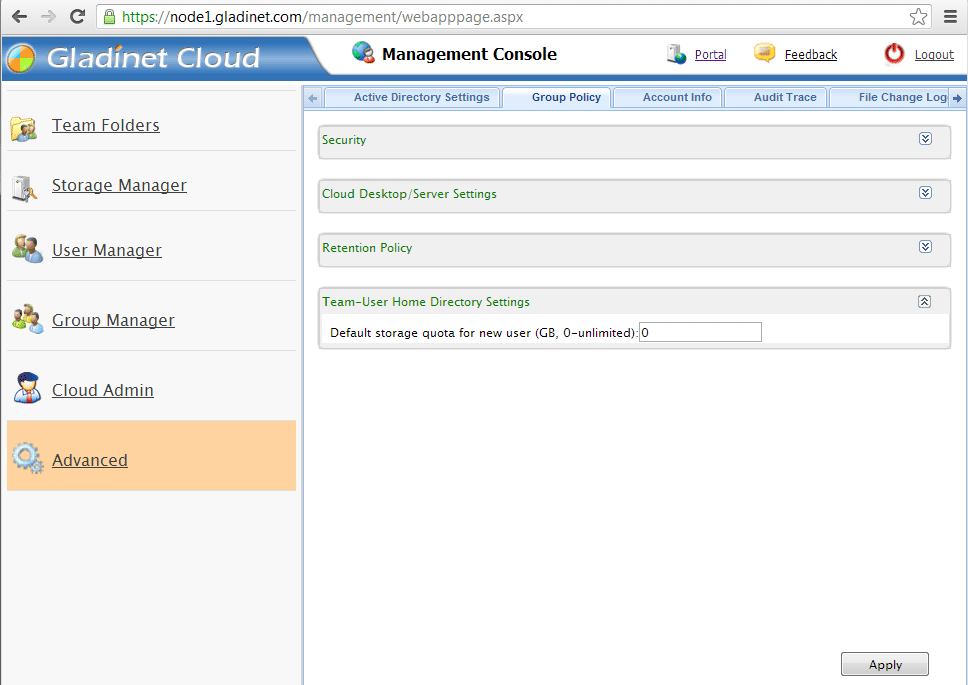Open the Team Folders link
The image size is (968, 685).
point(106,125)
